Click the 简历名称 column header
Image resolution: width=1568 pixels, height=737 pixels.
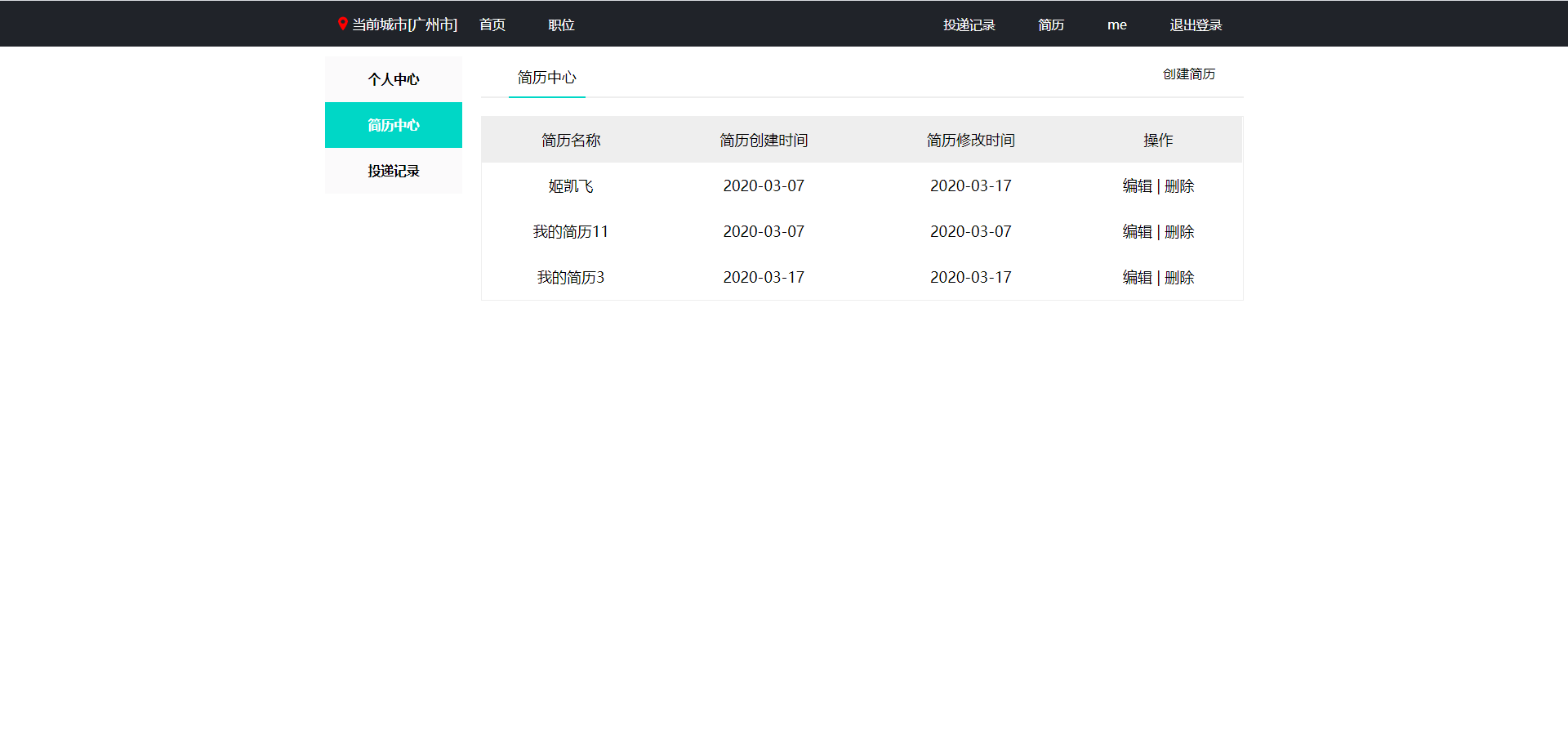click(571, 141)
